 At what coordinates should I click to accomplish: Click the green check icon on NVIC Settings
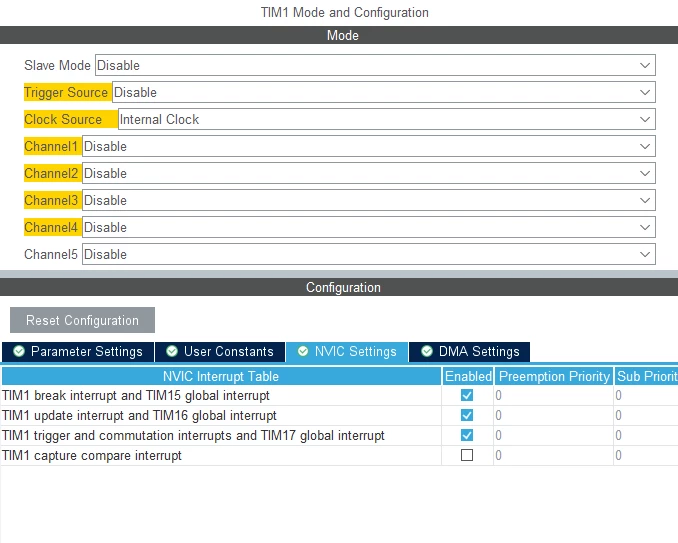(303, 351)
